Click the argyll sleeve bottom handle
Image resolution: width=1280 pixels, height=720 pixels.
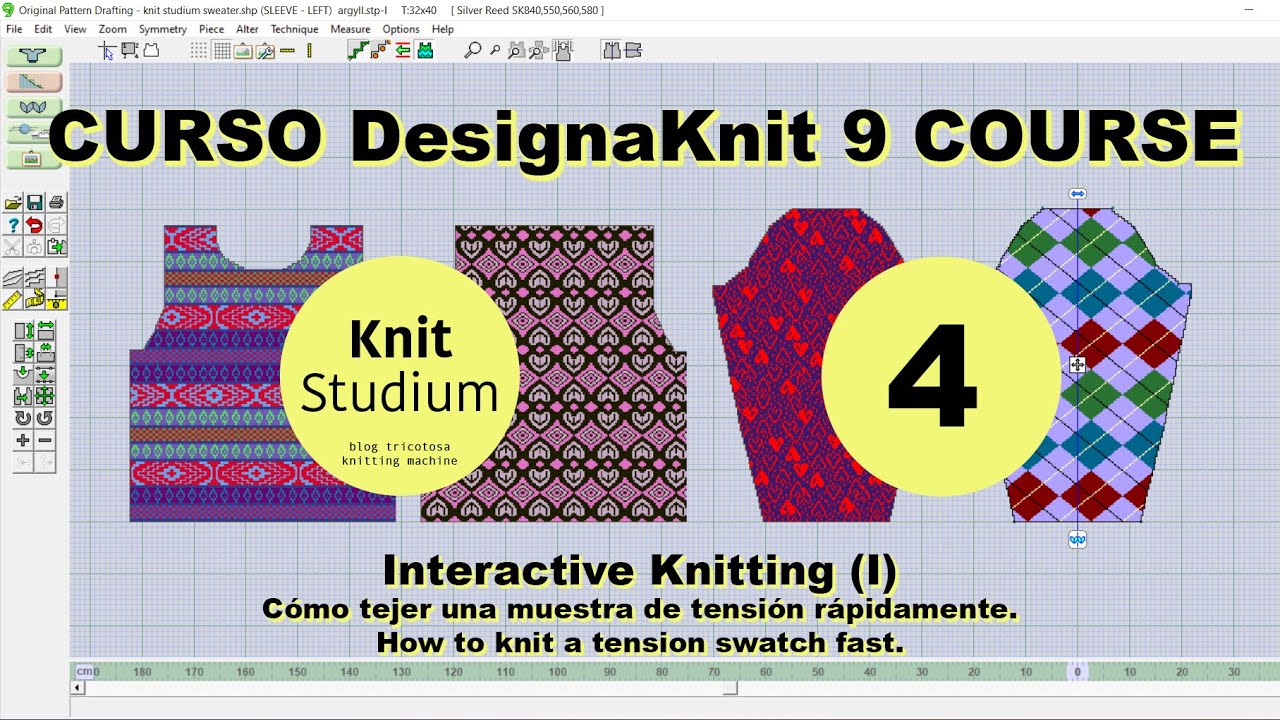click(x=1077, y=539)
